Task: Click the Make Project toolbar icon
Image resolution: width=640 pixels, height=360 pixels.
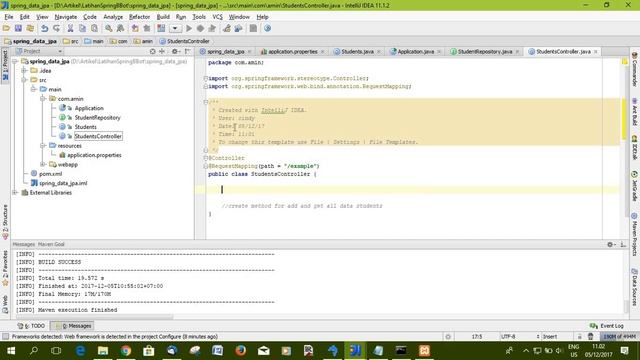Action: 161,28
